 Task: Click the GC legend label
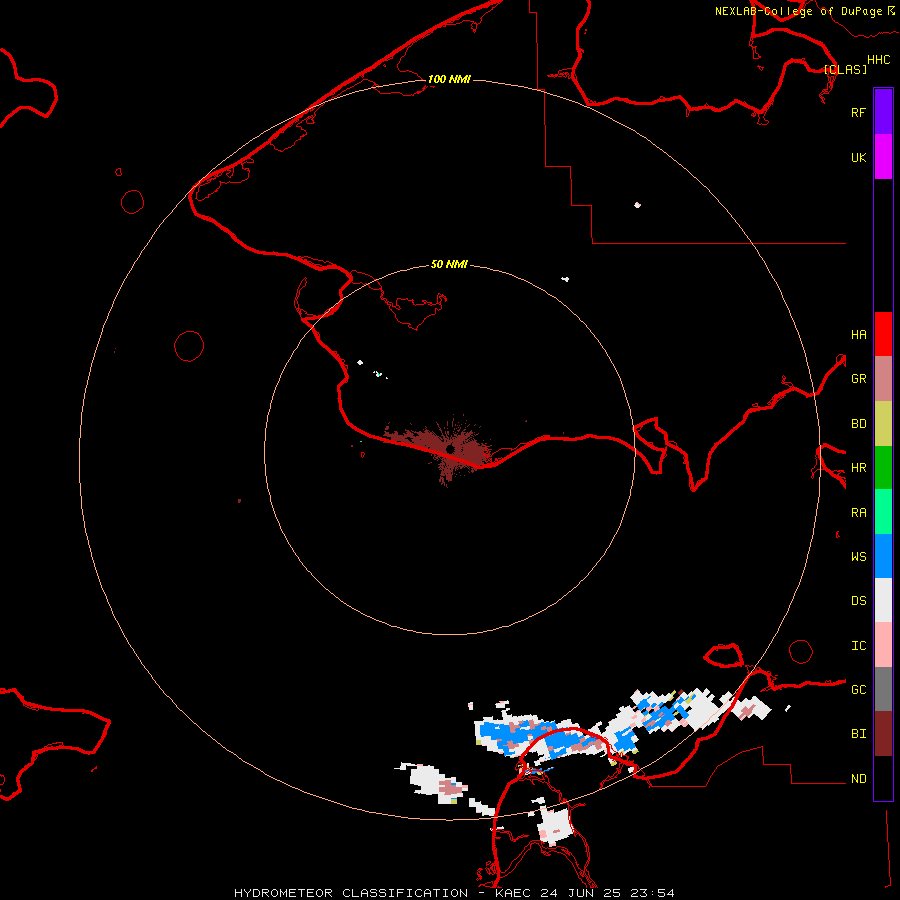[x=858, y=689]
